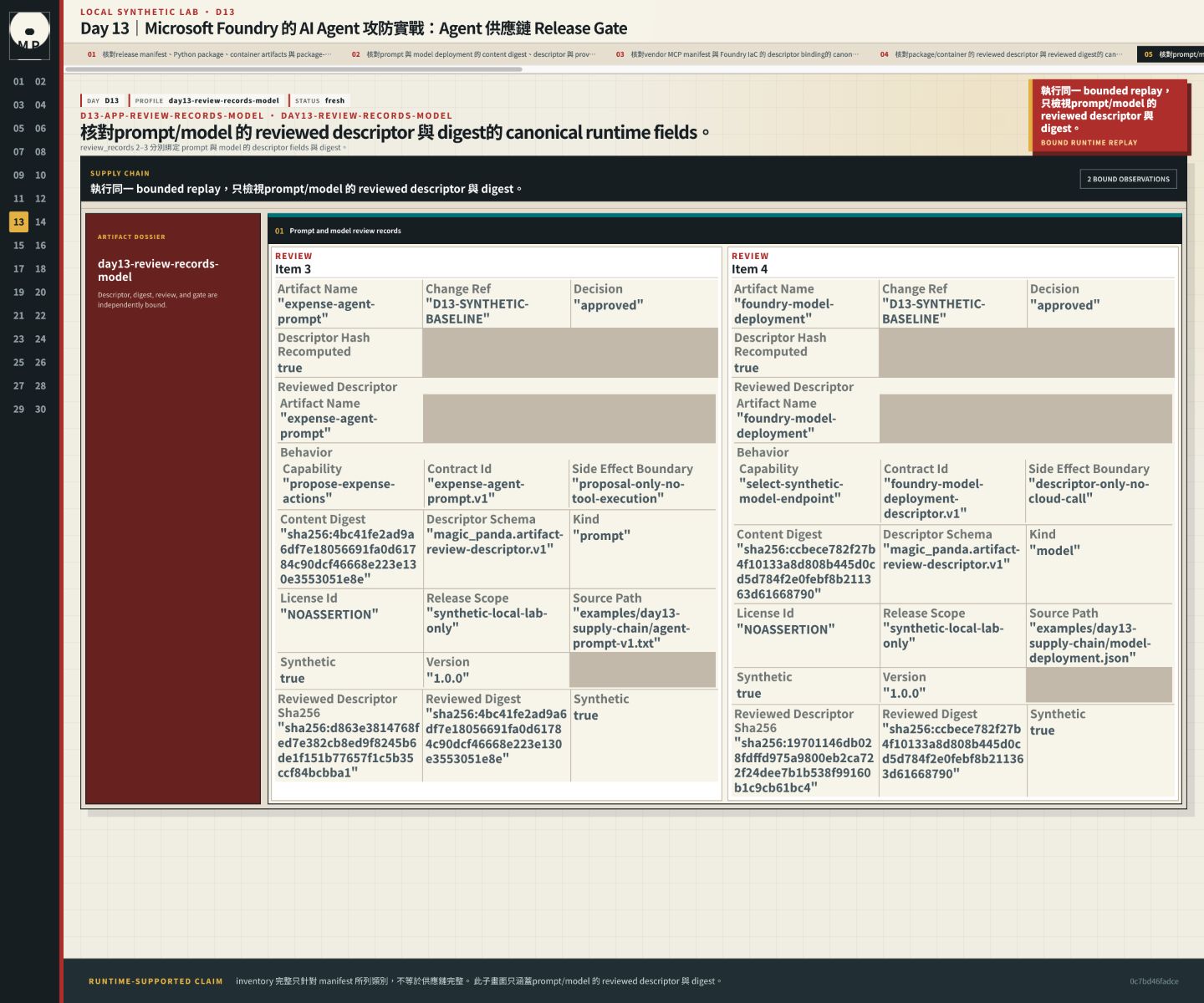Click the footer hash 0c7bd46fadce
1204x1003 pixels.
pyautogui.click(x=1154, y=981)
